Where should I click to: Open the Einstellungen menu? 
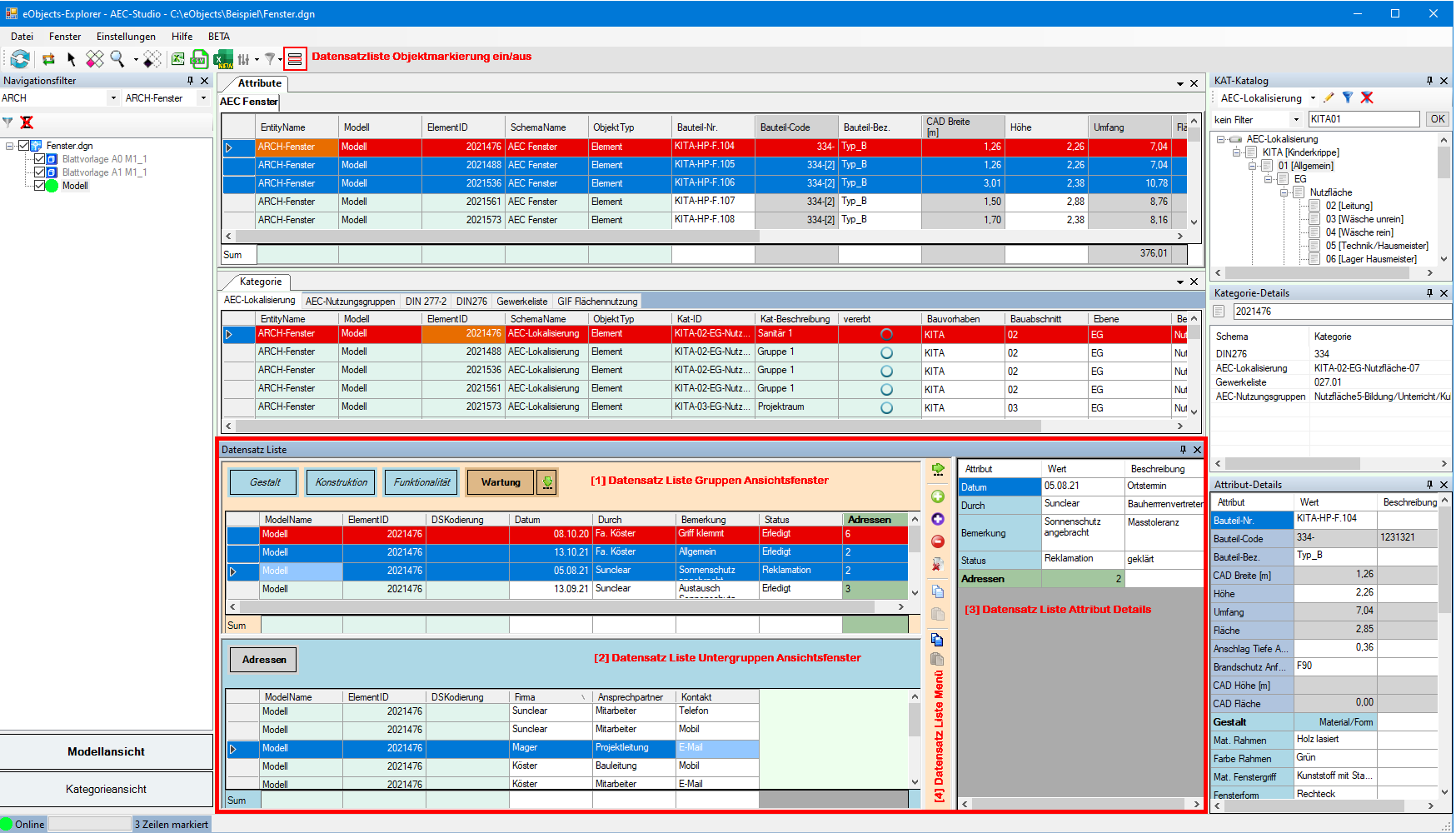(x=126, y=37)
